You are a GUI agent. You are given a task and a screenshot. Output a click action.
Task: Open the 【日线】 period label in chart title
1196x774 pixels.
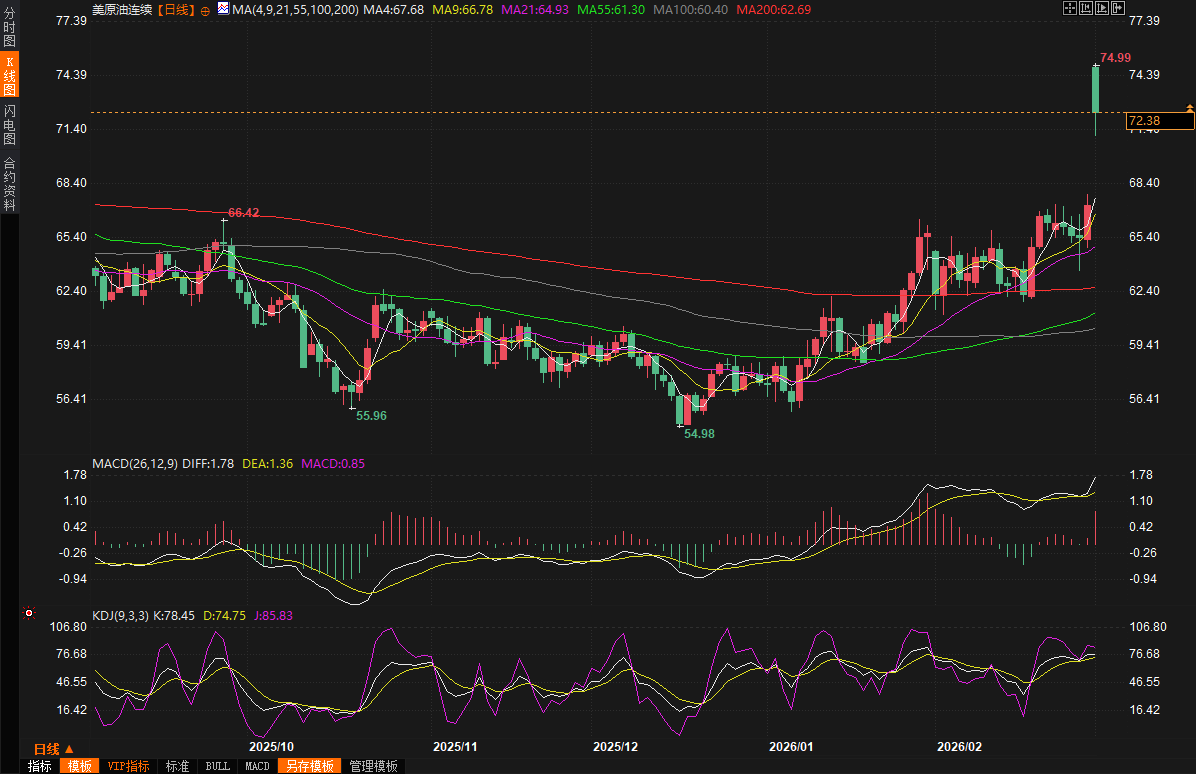coord(177,9)
